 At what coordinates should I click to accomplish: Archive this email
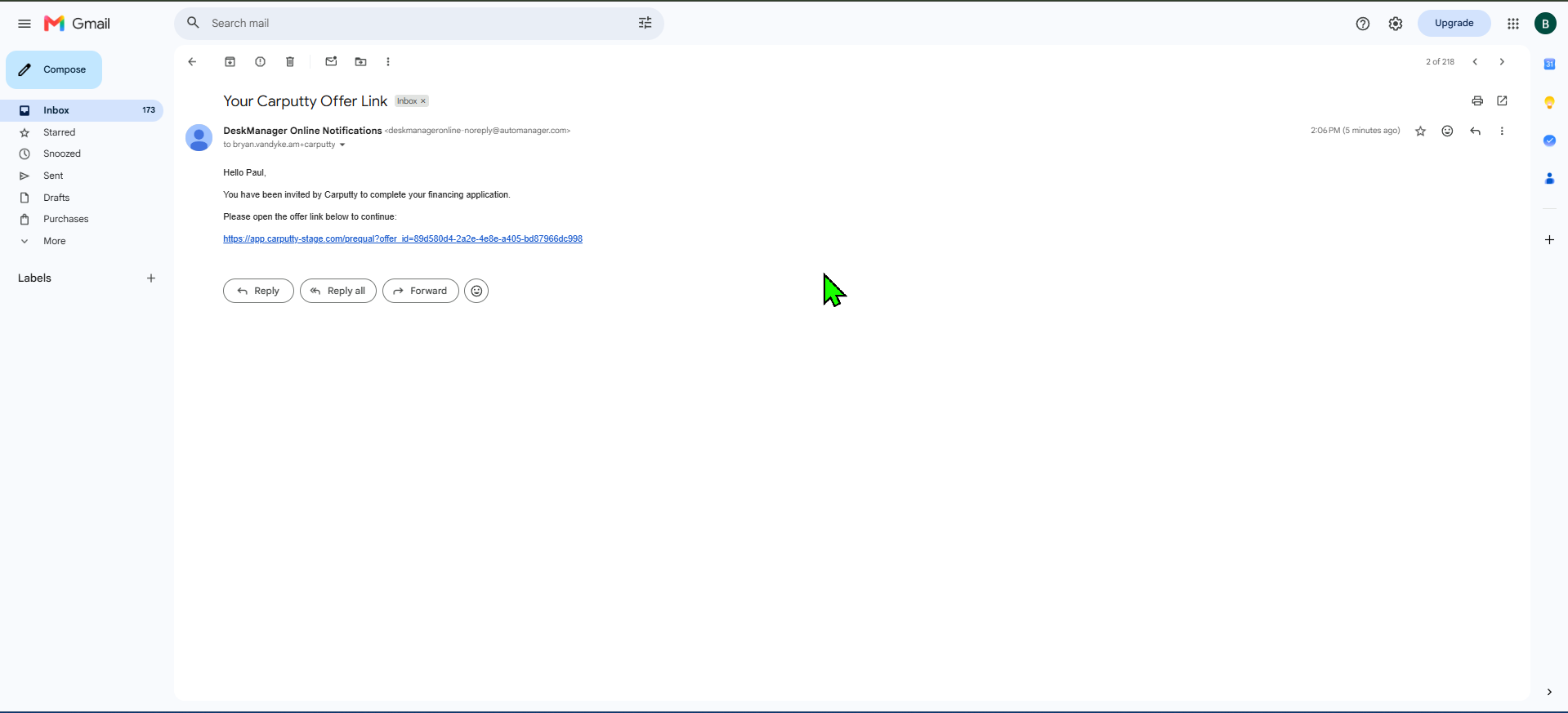tap(230, 62)
